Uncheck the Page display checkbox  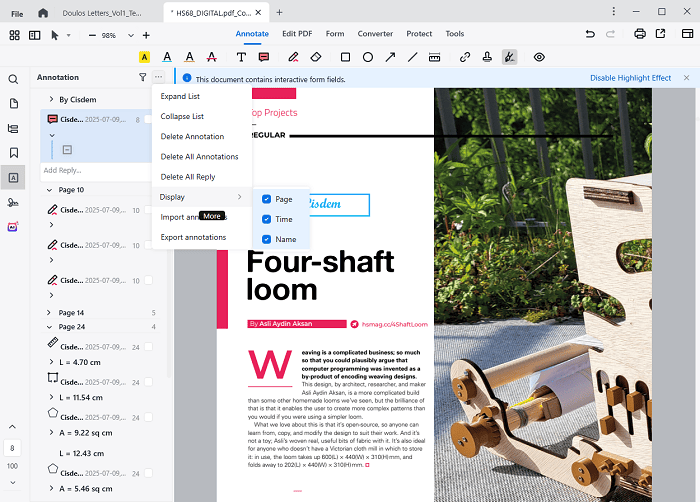click(x=267, y=199)
